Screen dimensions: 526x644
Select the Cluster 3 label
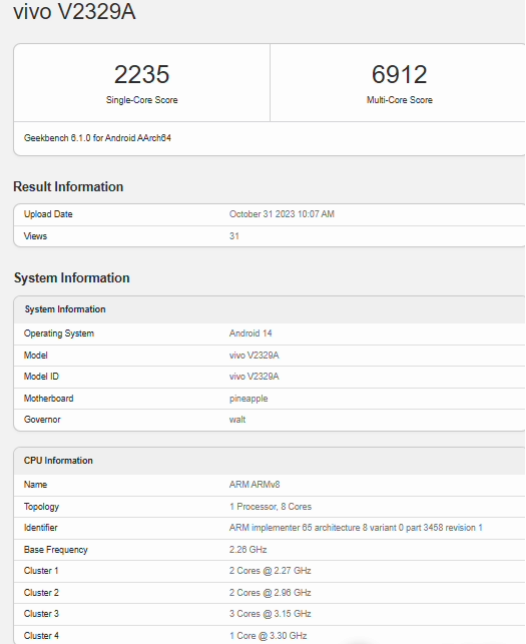tap(41, 614)
